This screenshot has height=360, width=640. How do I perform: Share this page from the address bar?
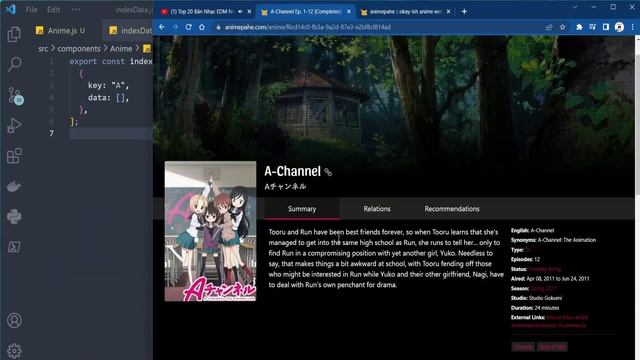(549, 27)
